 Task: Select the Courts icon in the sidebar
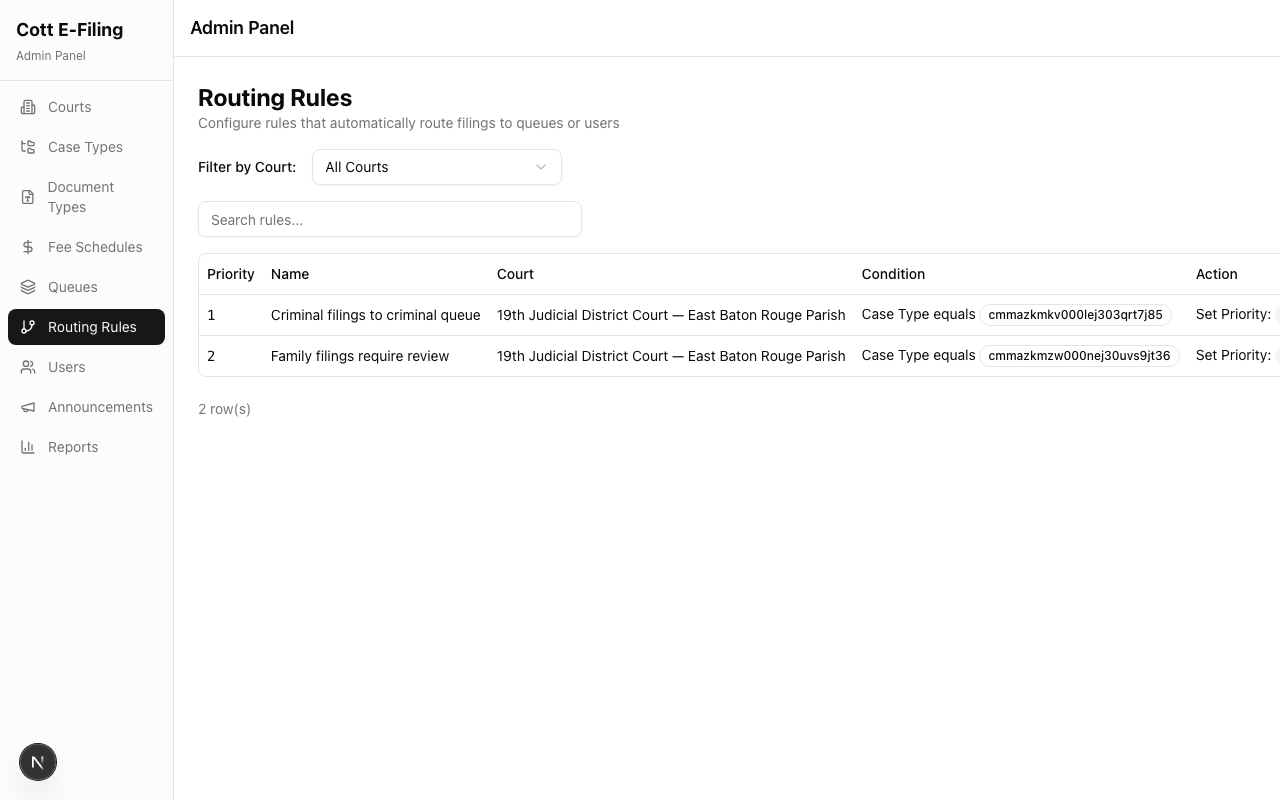coord(28,107)
